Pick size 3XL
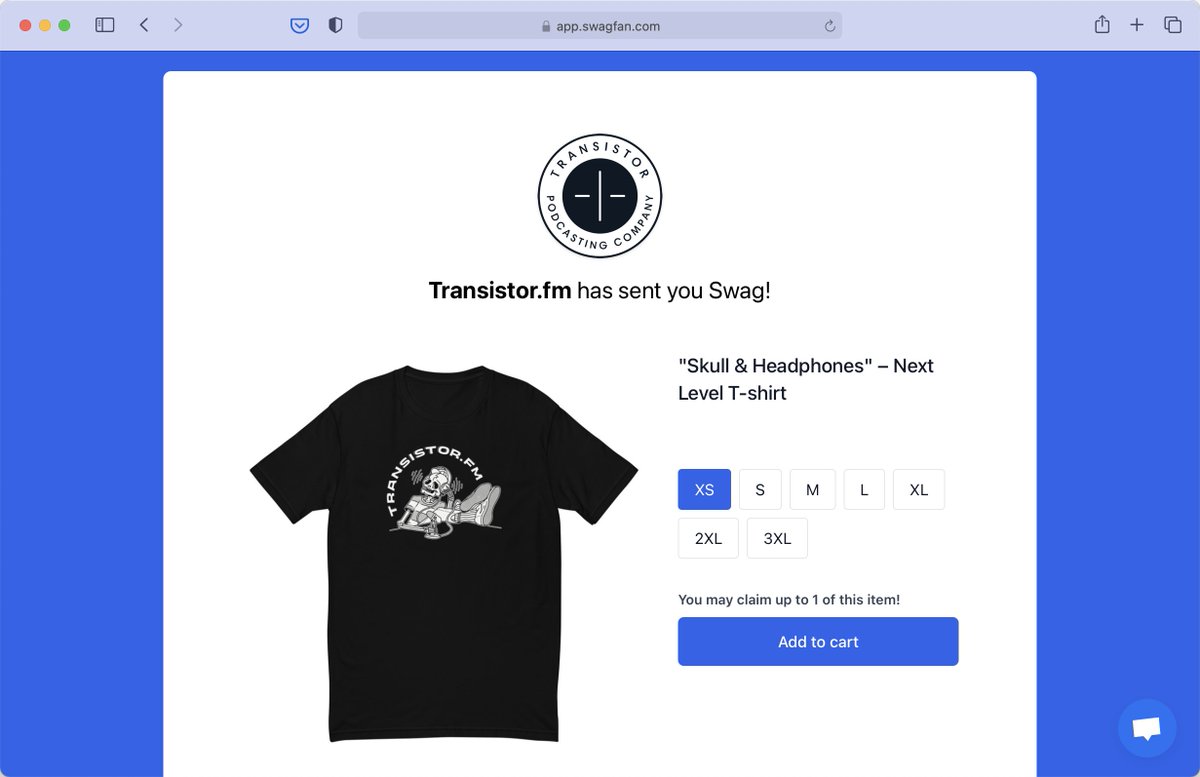 (777, 538)
